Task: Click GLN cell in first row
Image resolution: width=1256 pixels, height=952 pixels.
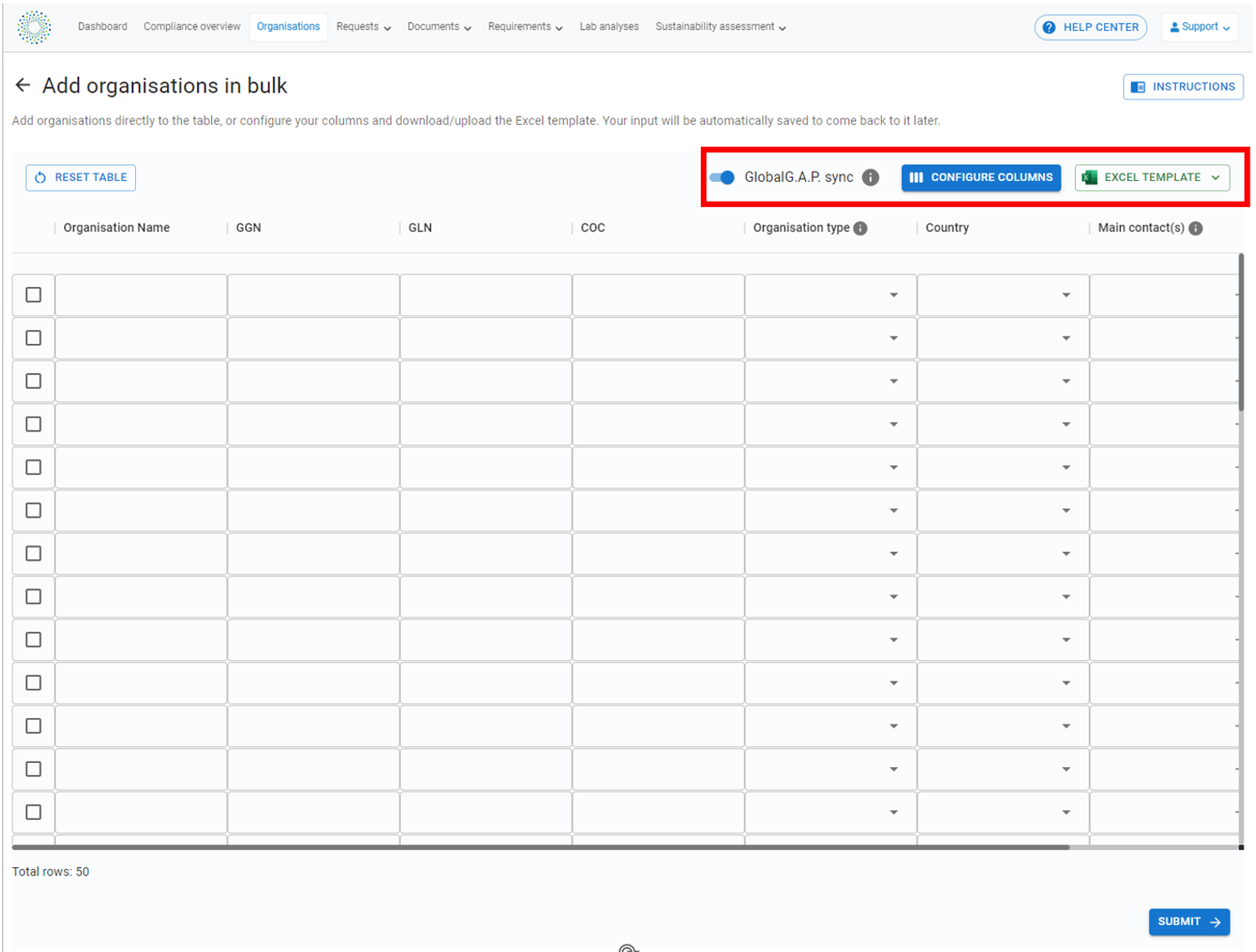Action: (486, 295)
